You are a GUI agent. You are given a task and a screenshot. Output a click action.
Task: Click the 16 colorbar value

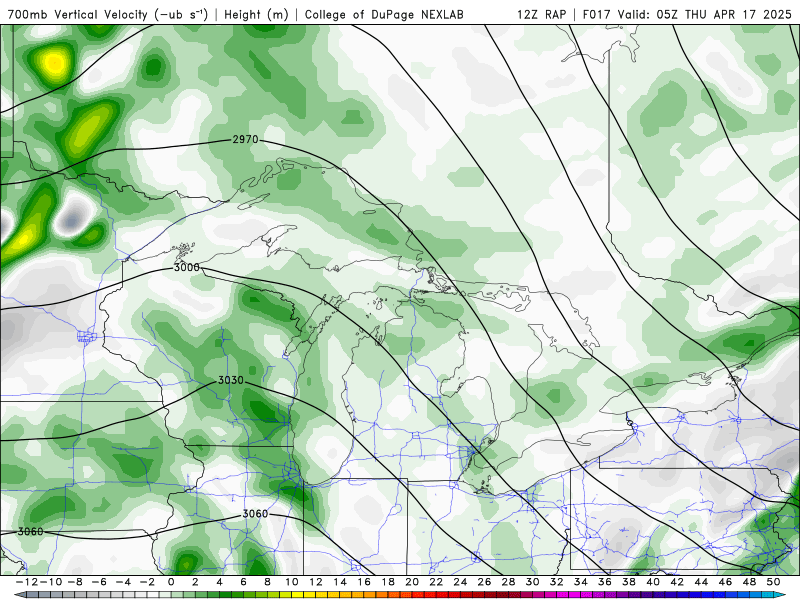click(x=364, y=582)
